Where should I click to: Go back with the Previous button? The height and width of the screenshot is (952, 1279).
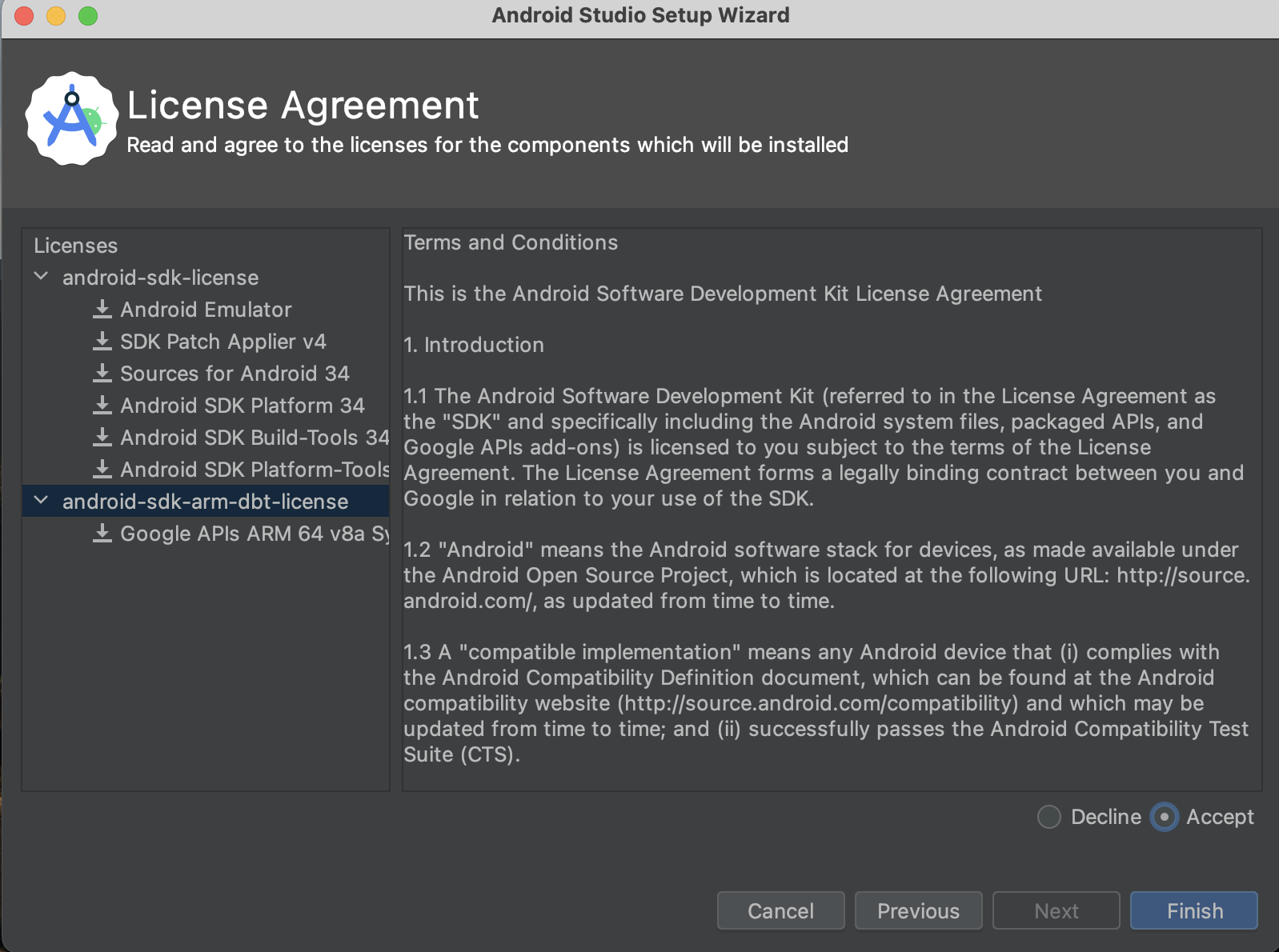pos(918,910)
